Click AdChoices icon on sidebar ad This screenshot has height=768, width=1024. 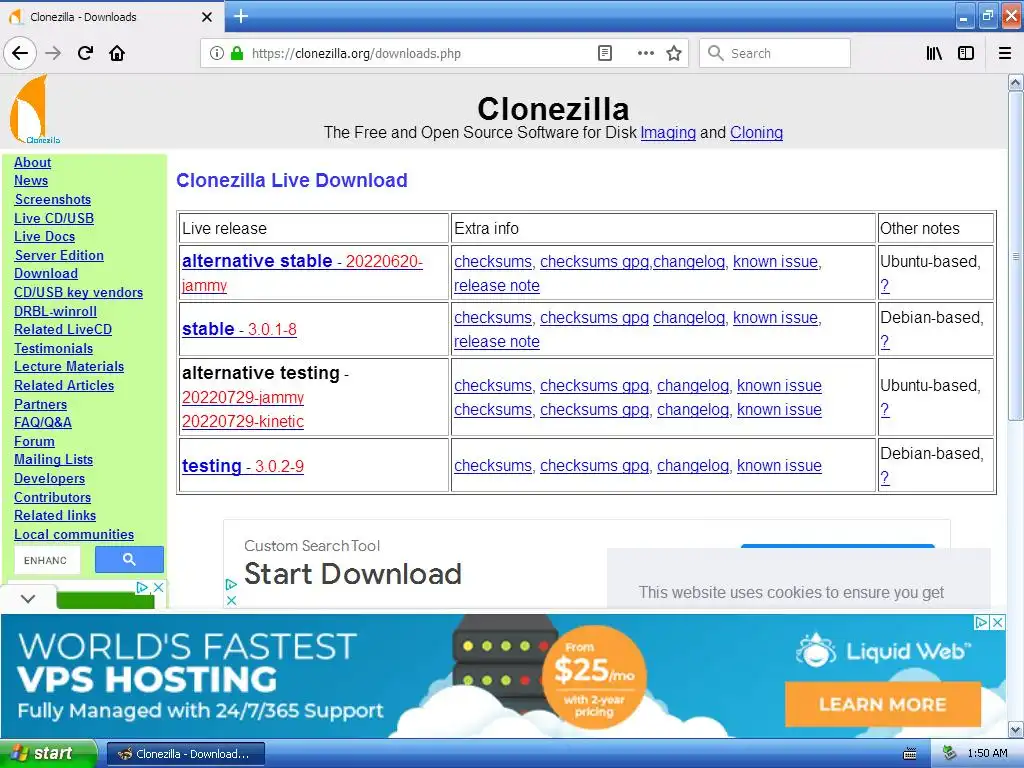[x=142, y=587]
